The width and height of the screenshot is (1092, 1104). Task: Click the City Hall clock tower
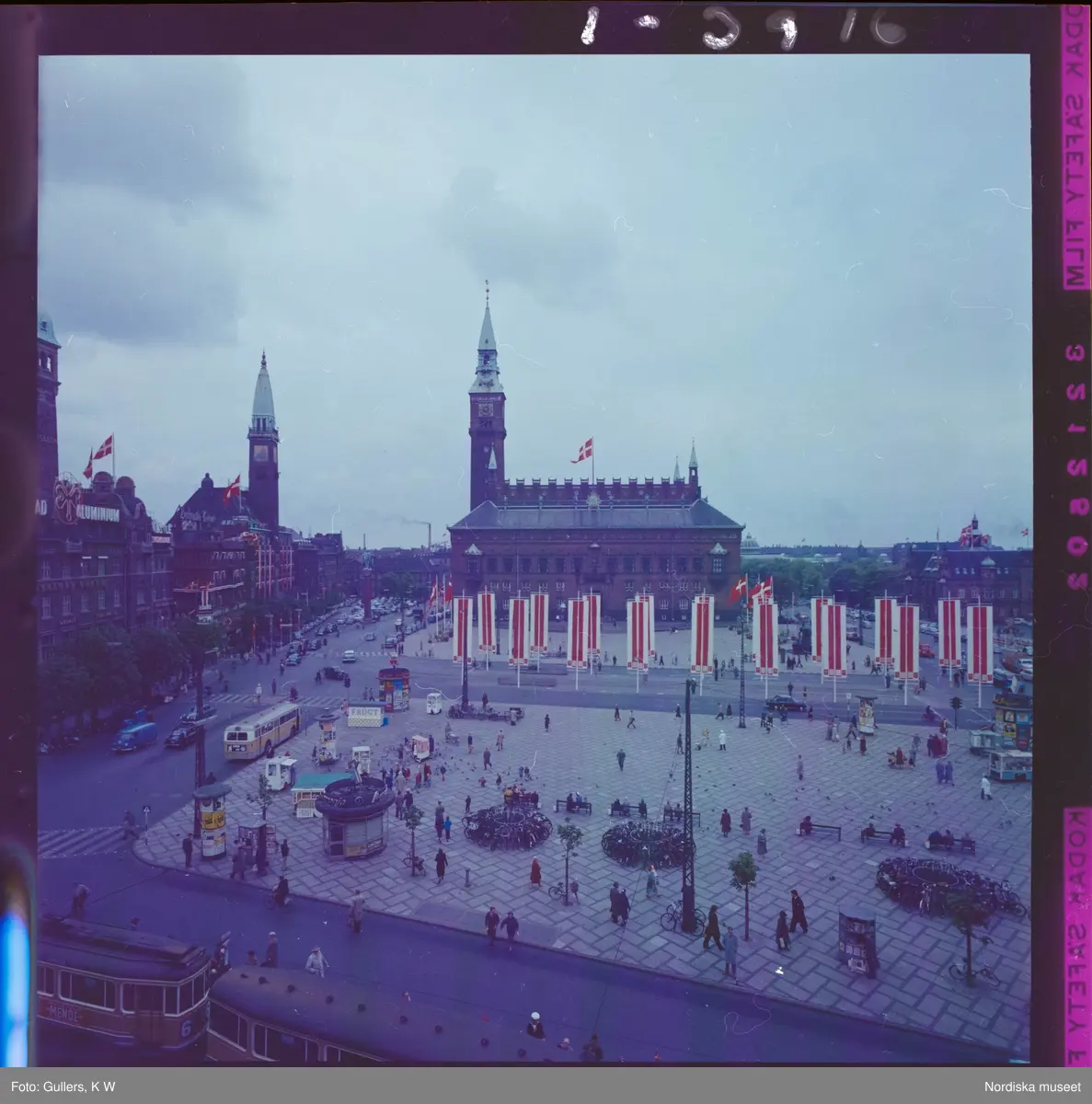tap(487, 414)
